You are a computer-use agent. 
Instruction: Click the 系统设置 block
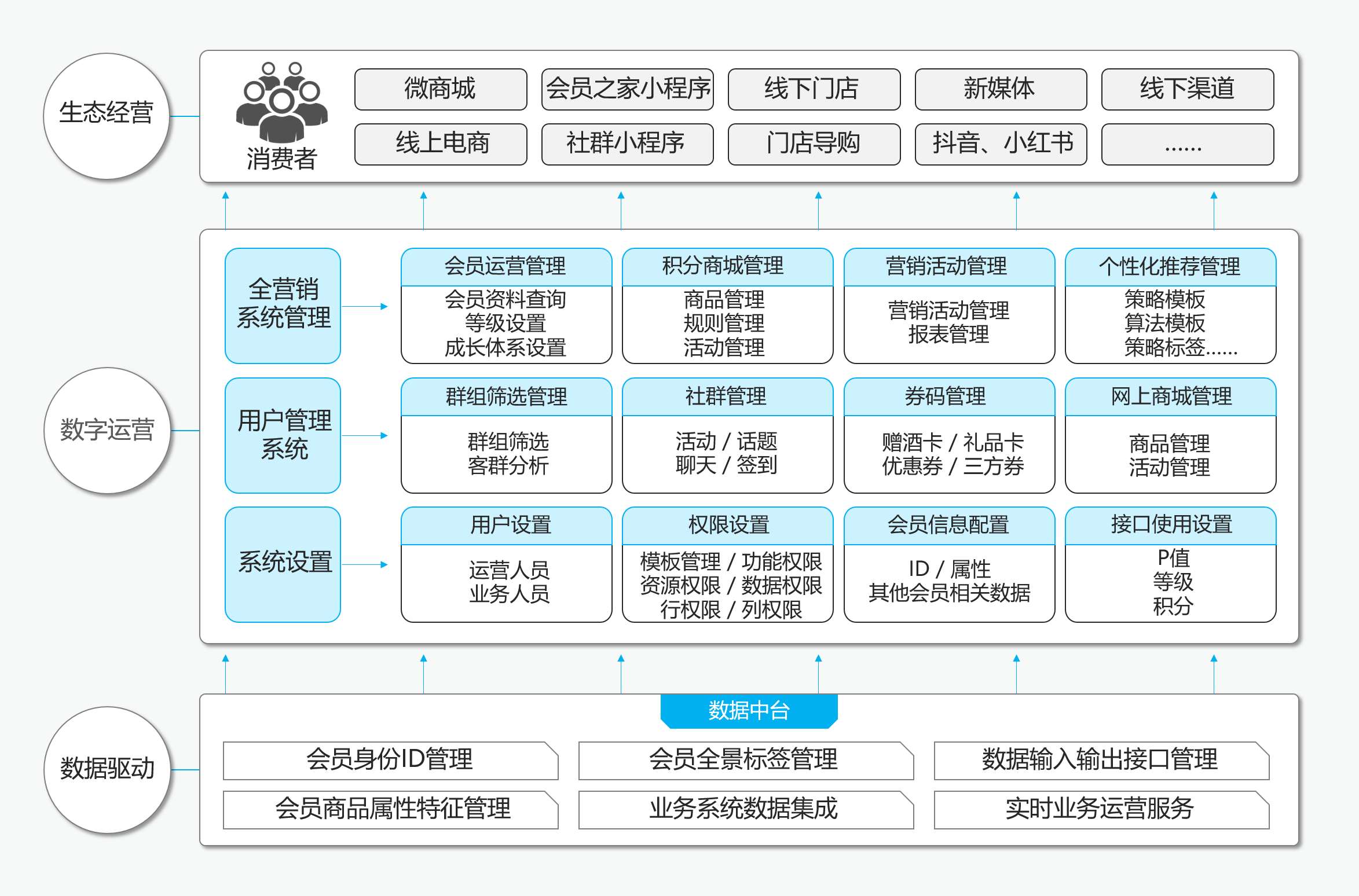coord(283,564)
